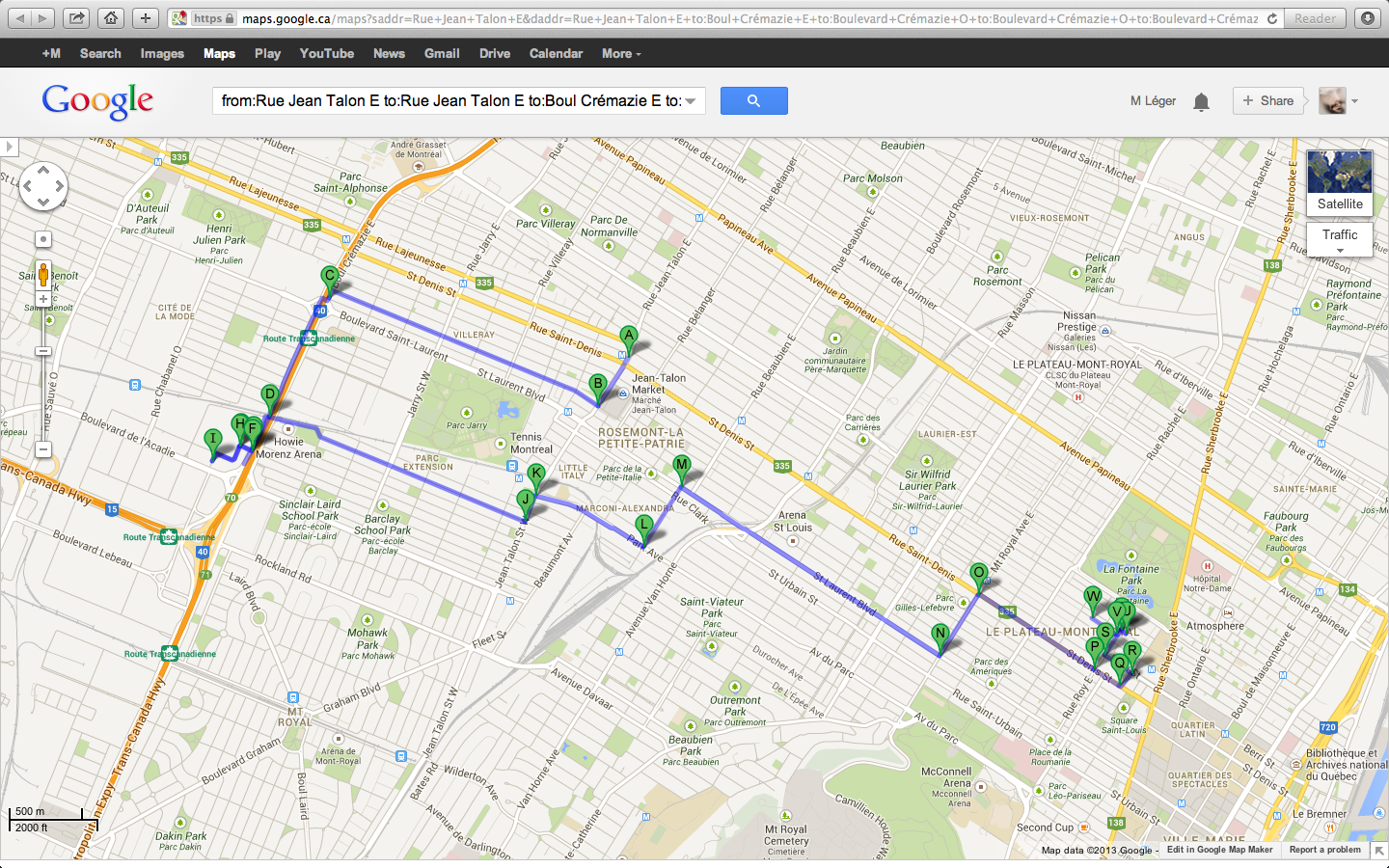
Task: Open Images in the Google bar
Action: tap(162, 53)
